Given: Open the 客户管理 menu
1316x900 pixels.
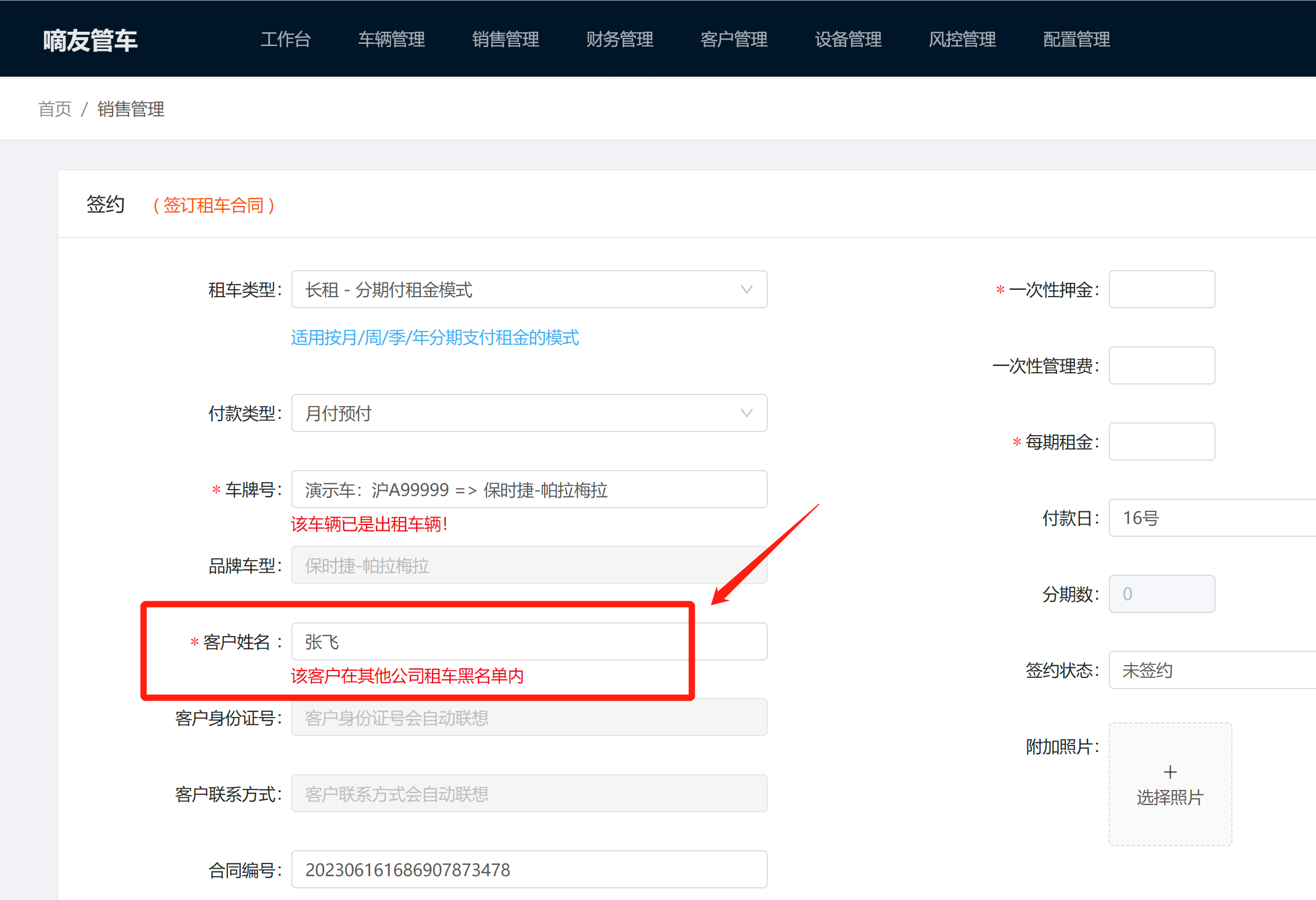Looking at the screenshot, I should [734, 39].
